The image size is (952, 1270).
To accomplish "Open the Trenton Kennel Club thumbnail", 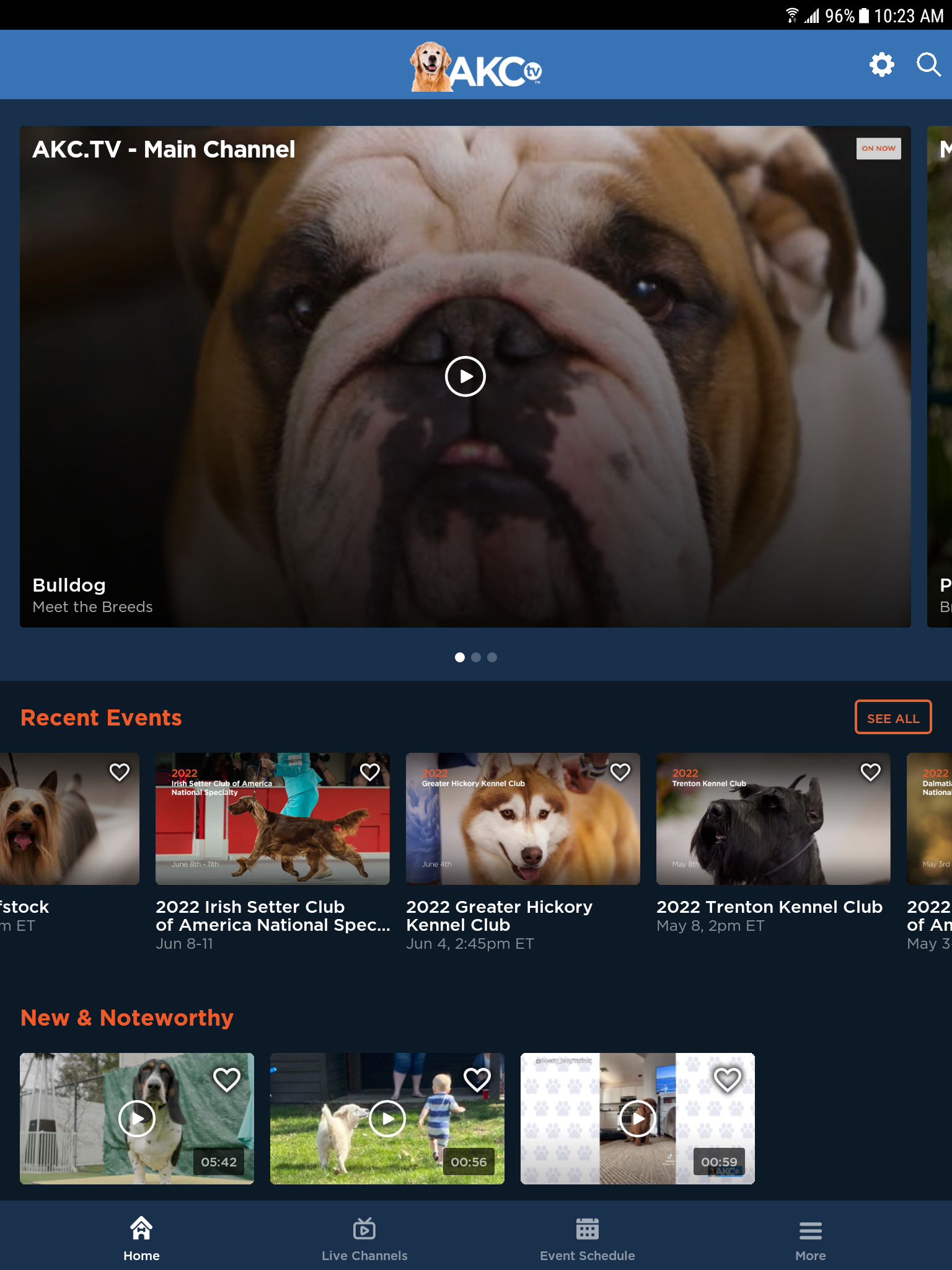I will (773, 819).
